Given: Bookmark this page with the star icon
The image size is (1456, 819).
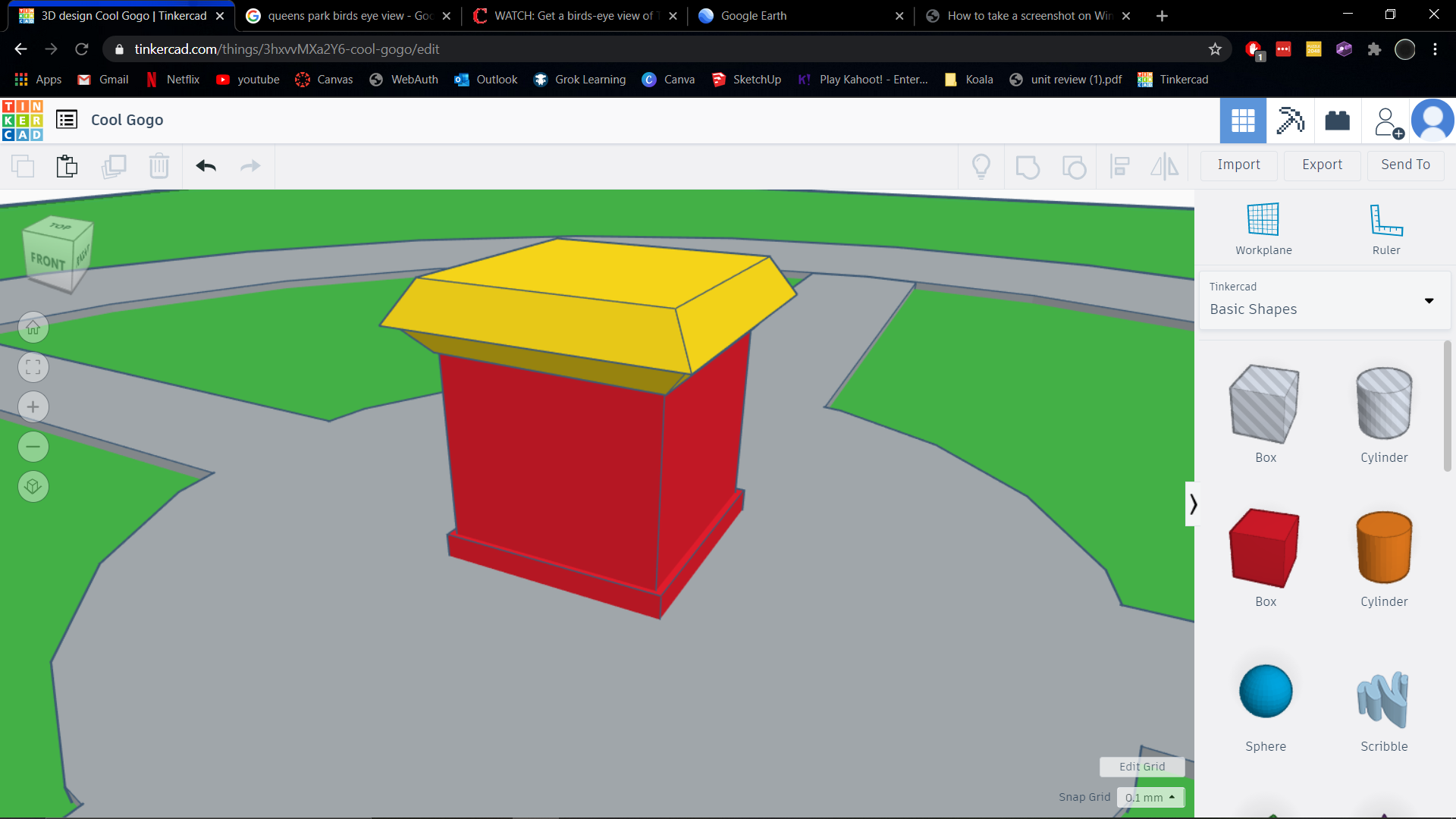Looking at the screenshot, I should point(1215,49).
